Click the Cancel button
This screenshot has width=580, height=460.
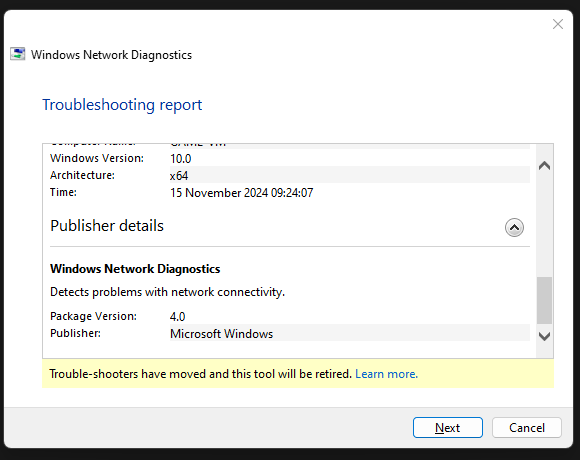(x=527, y=427)
